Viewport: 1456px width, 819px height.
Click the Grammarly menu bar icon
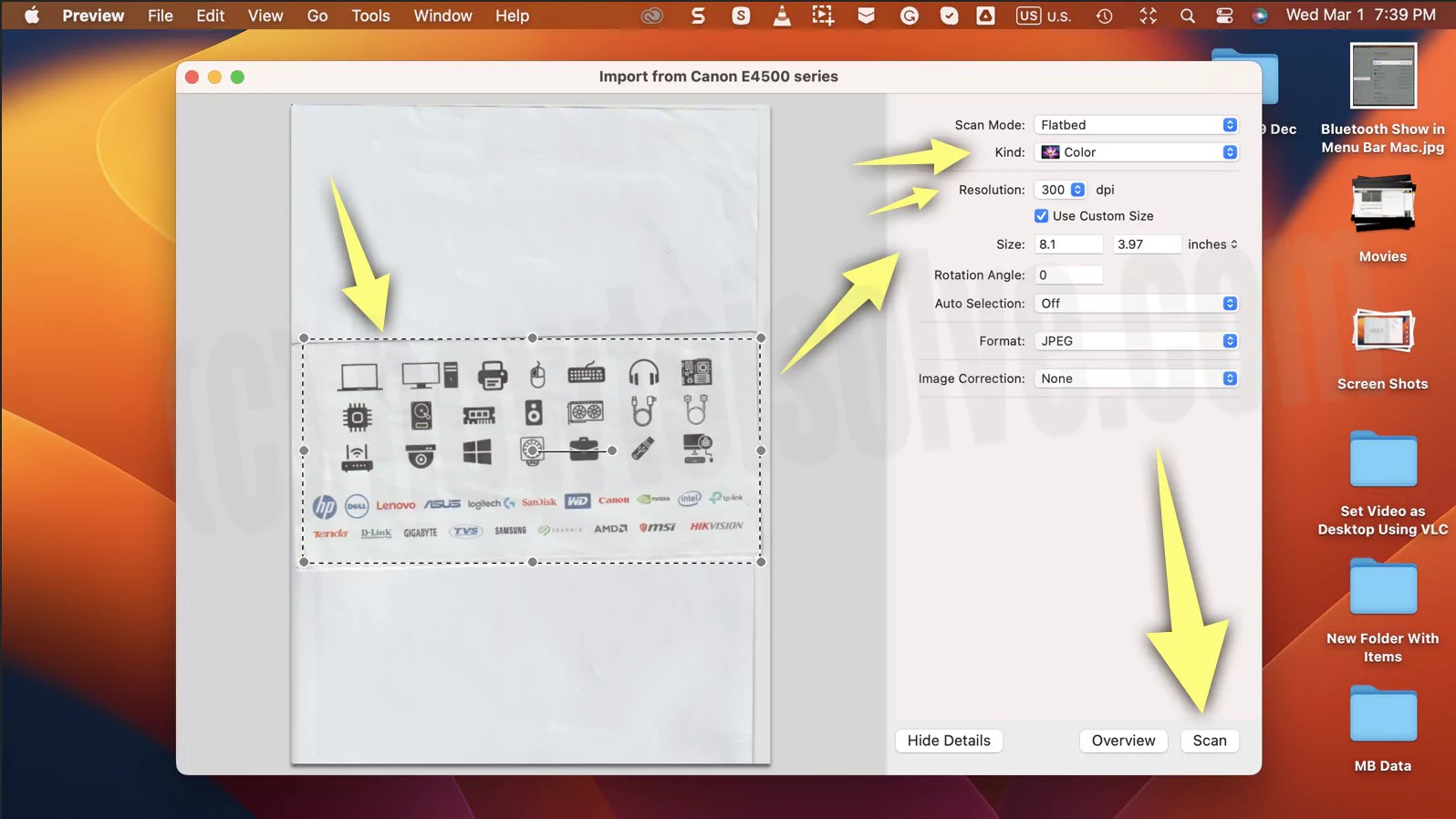tap(909, 16)
